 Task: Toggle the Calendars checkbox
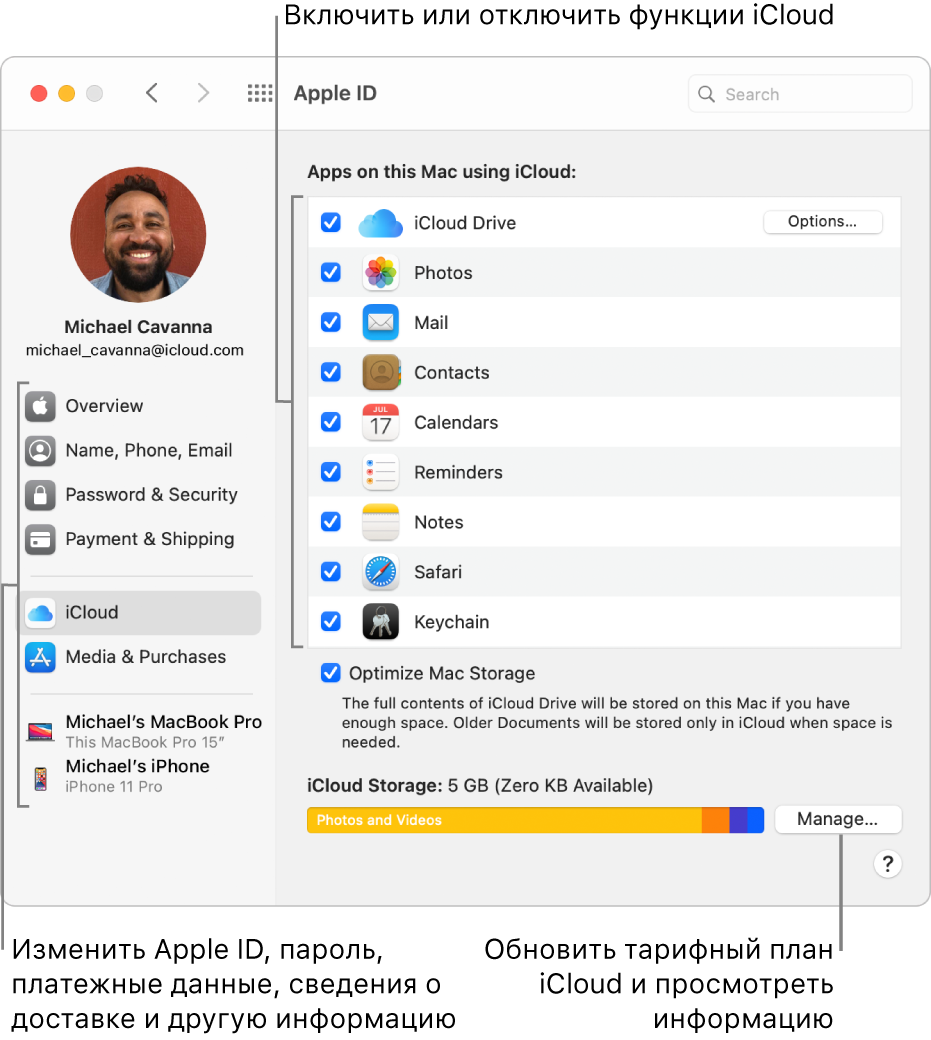[x=331, y=422]
